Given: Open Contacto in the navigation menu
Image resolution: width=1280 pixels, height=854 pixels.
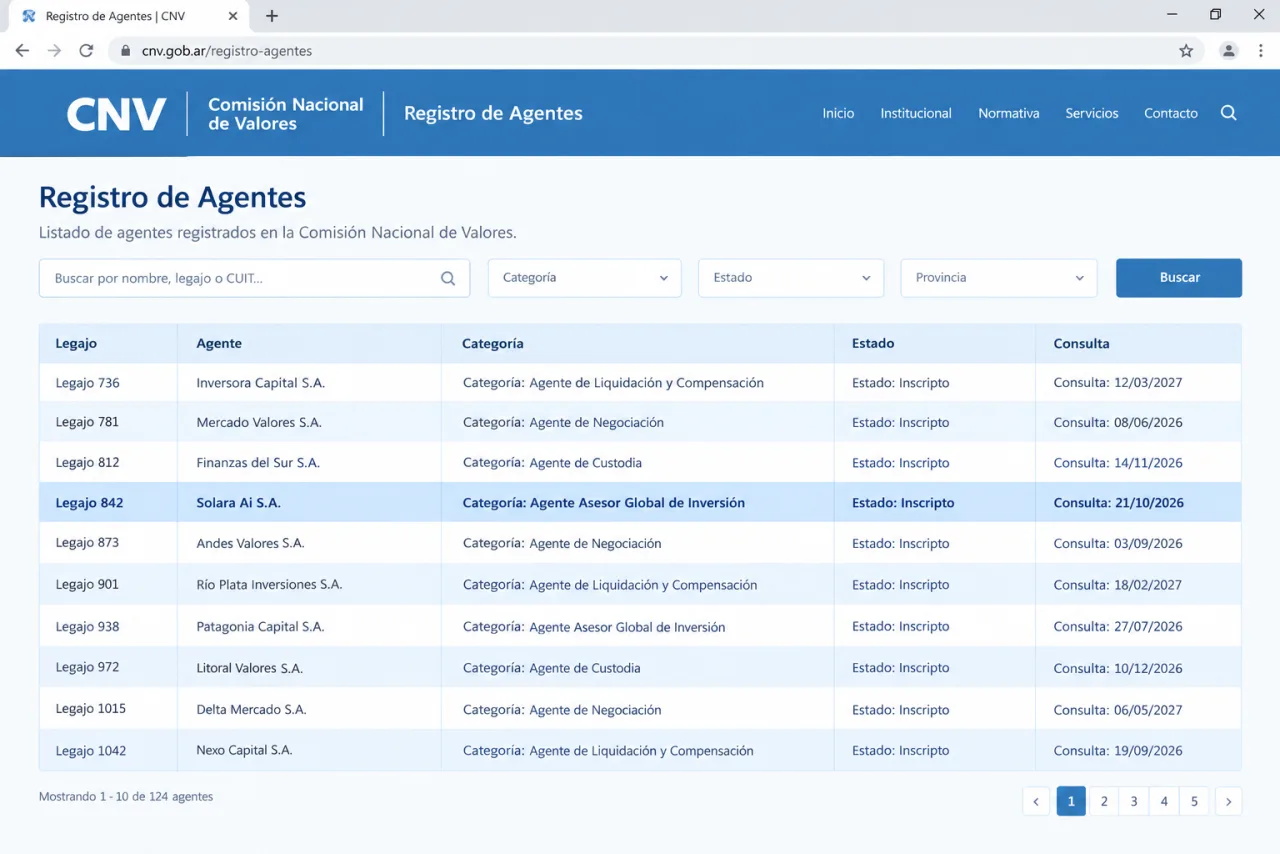Looking at the screenshot, I should 1171,114.
